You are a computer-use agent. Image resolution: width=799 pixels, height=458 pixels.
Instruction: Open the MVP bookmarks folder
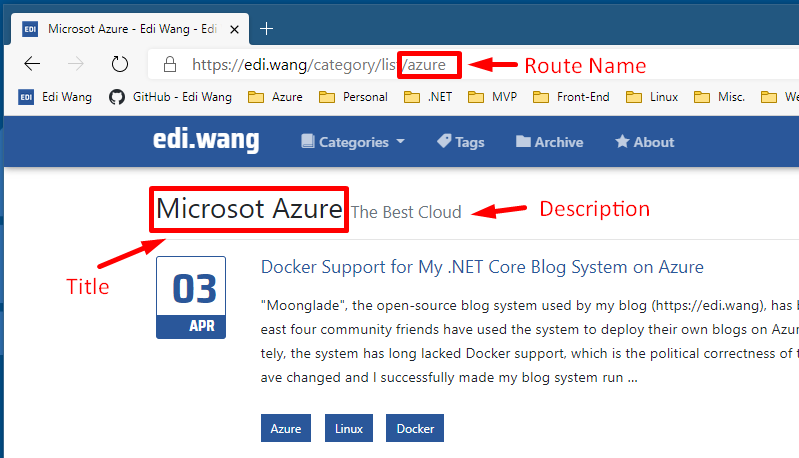click(x=492, y=97)
